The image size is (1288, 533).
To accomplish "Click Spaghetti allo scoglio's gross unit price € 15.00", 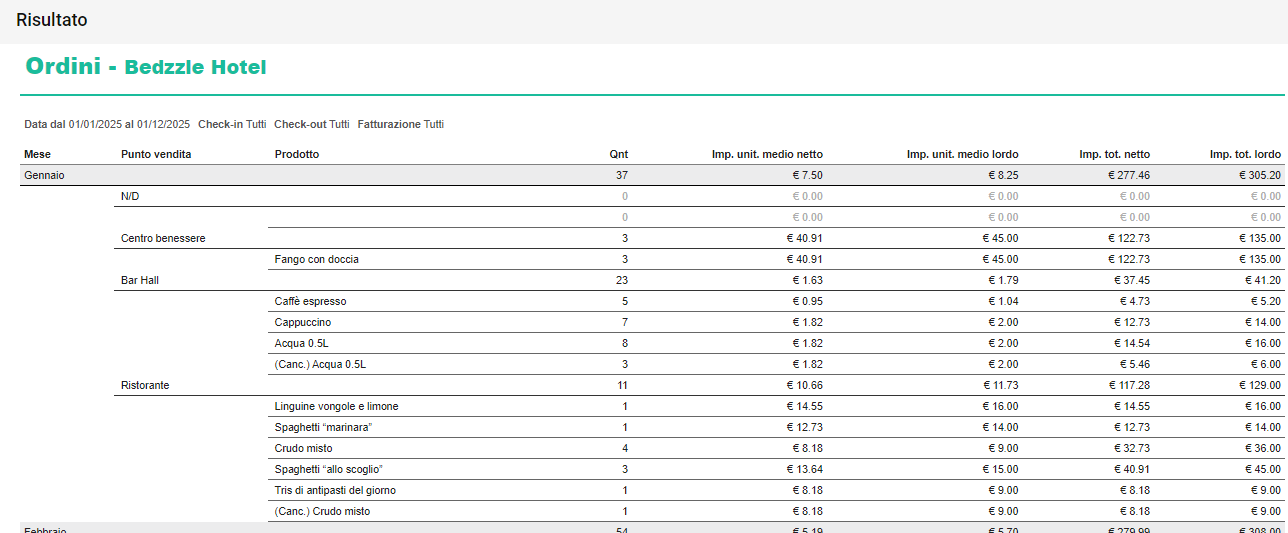I will point(1000,469).
